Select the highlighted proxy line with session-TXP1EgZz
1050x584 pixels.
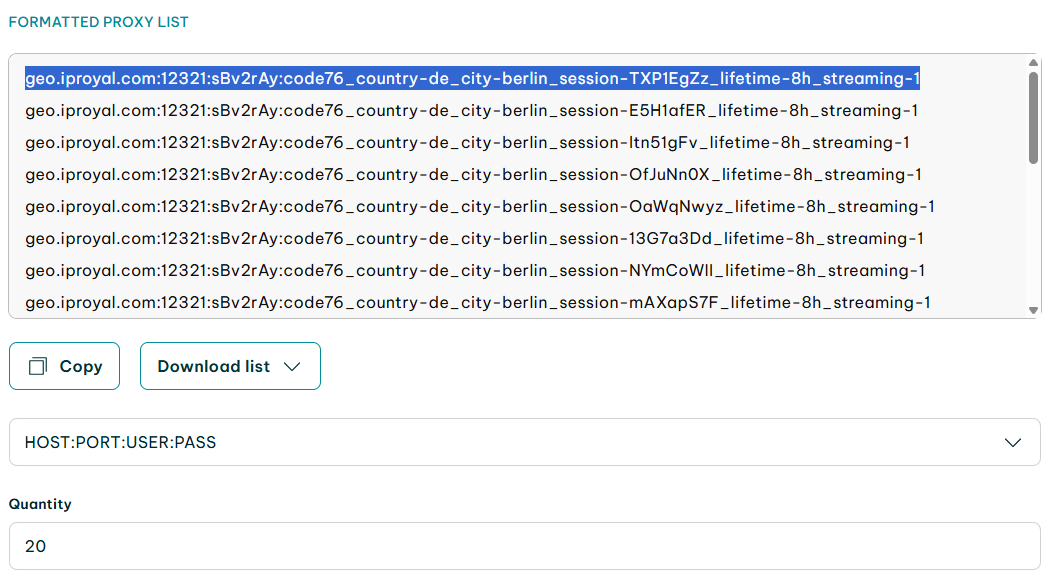(473, 78)
